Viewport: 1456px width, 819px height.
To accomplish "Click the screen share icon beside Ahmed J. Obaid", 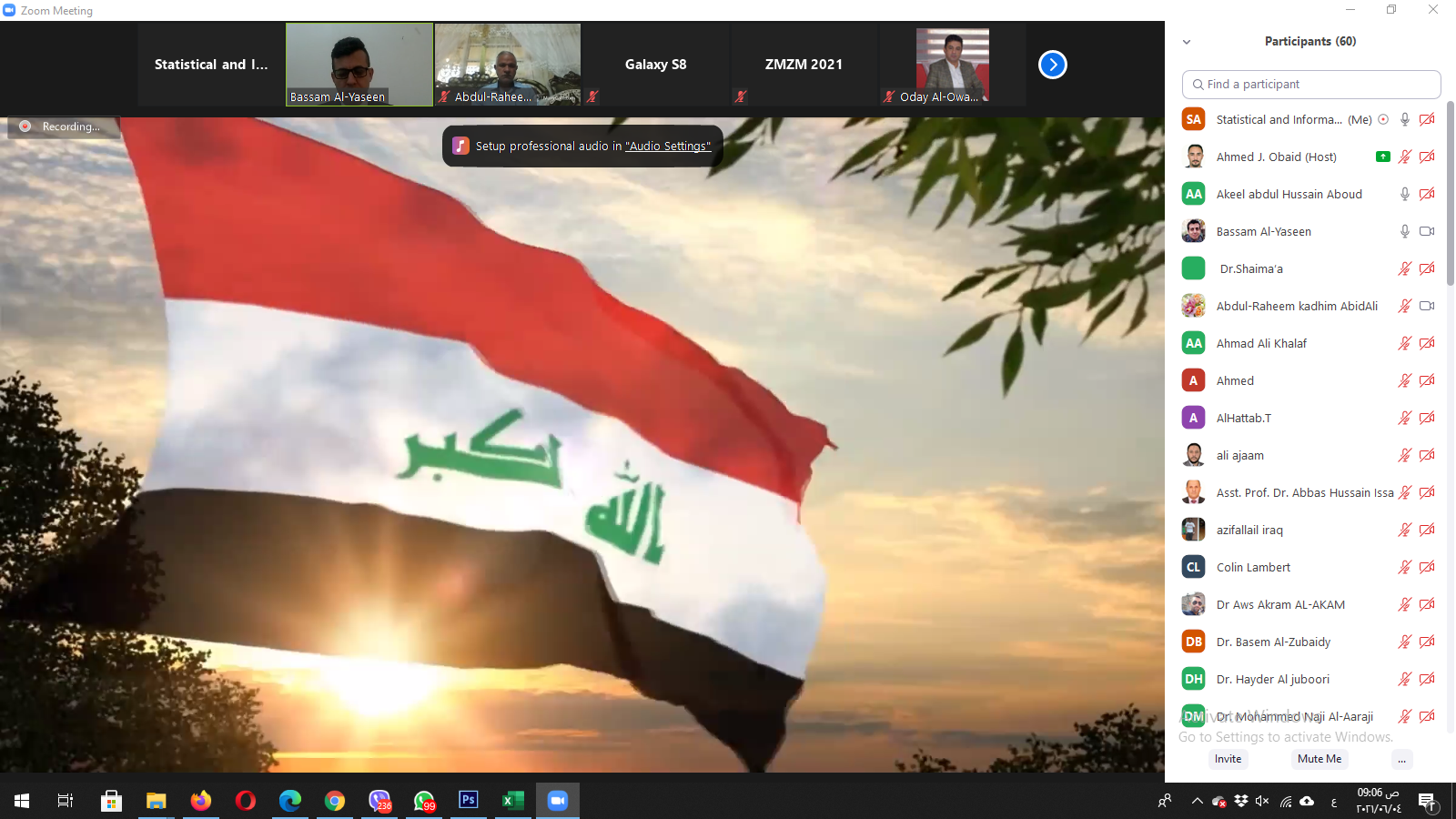I will tap(1382, 157).
